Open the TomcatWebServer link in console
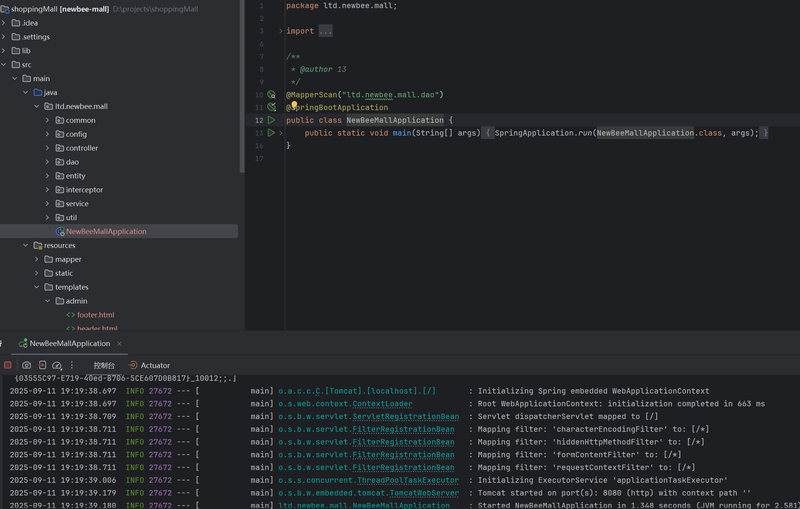 point(424,493)
